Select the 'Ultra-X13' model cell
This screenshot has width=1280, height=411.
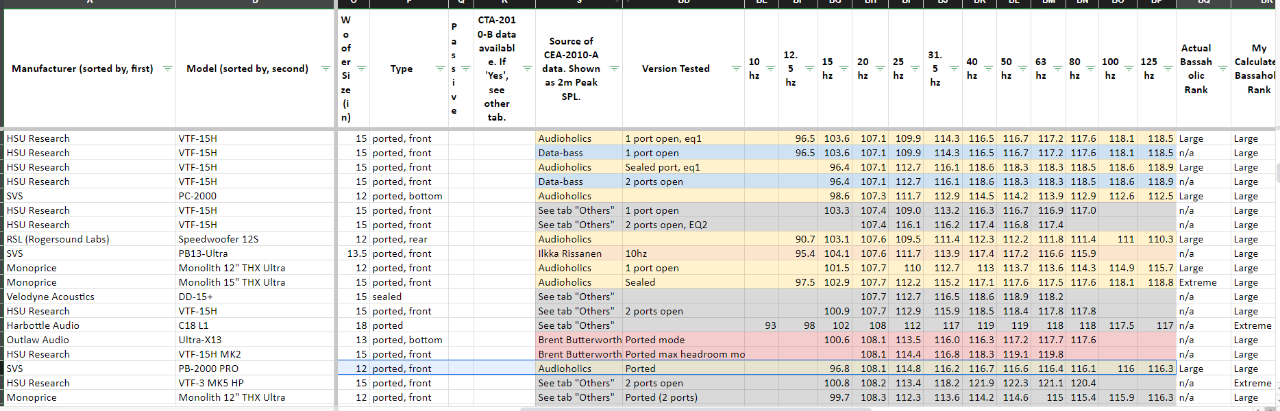pyautogui.click(x=255, y=340)
